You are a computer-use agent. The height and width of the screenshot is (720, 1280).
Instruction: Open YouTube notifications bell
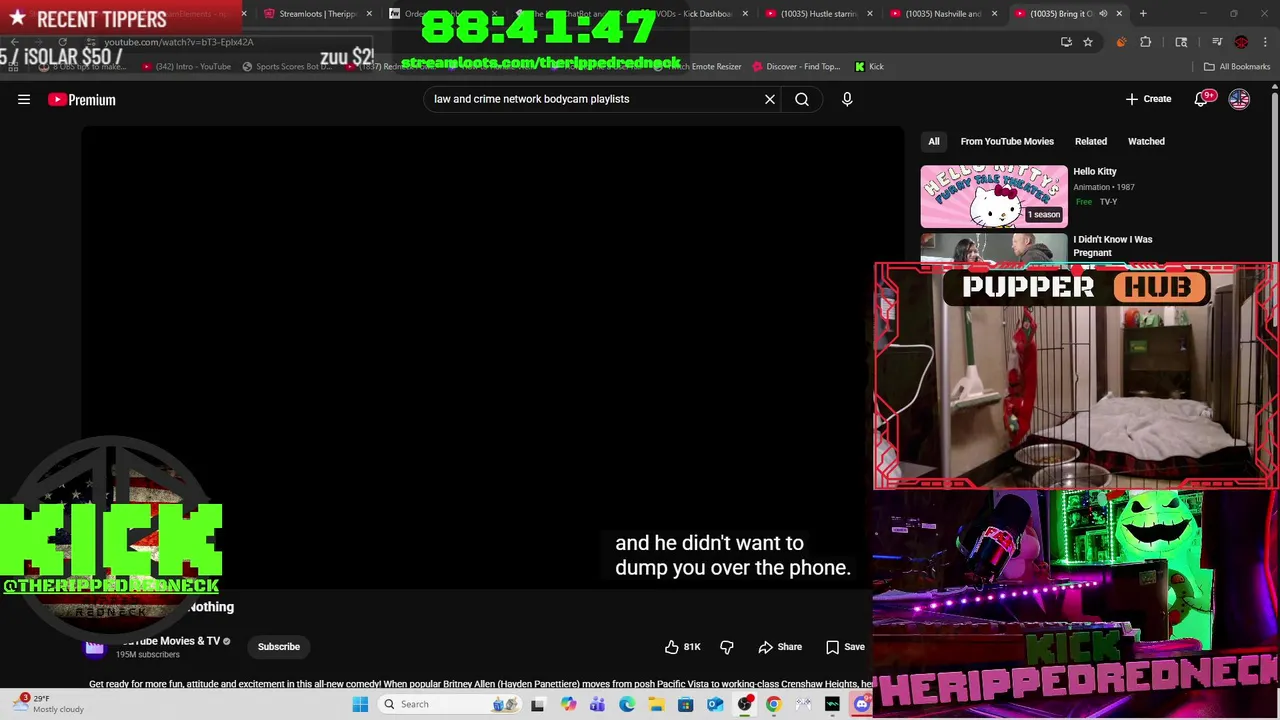click(1202, 99)
